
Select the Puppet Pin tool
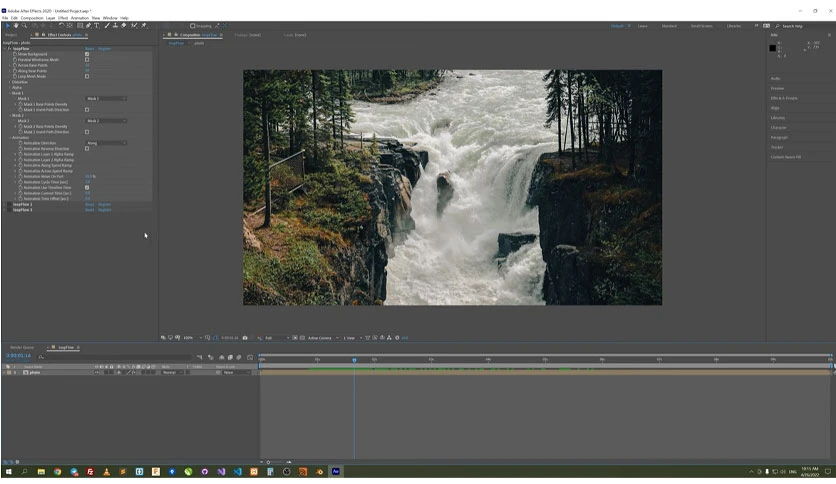coord(143,26)
